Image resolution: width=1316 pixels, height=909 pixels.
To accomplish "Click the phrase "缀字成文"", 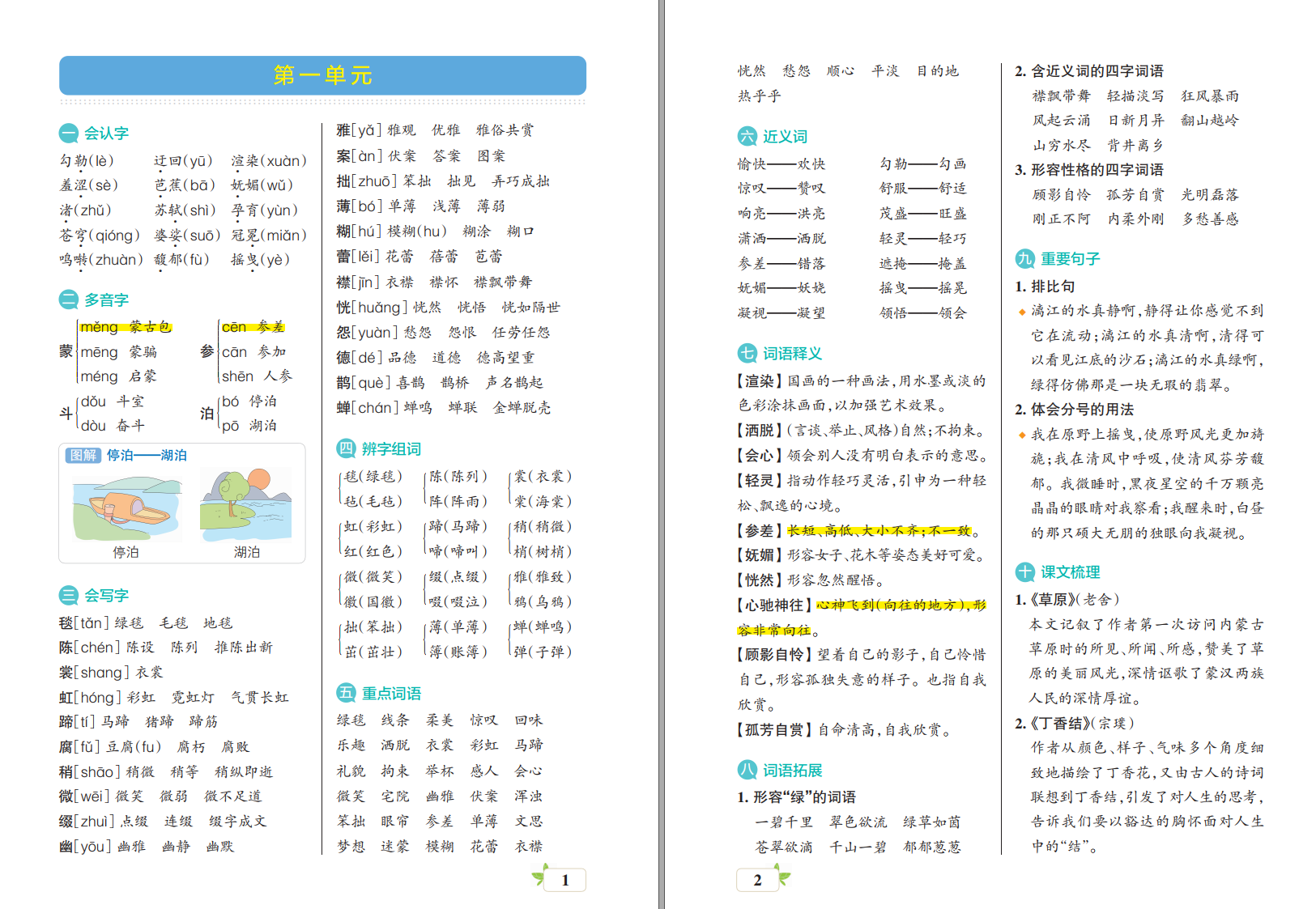I will 237,822.
